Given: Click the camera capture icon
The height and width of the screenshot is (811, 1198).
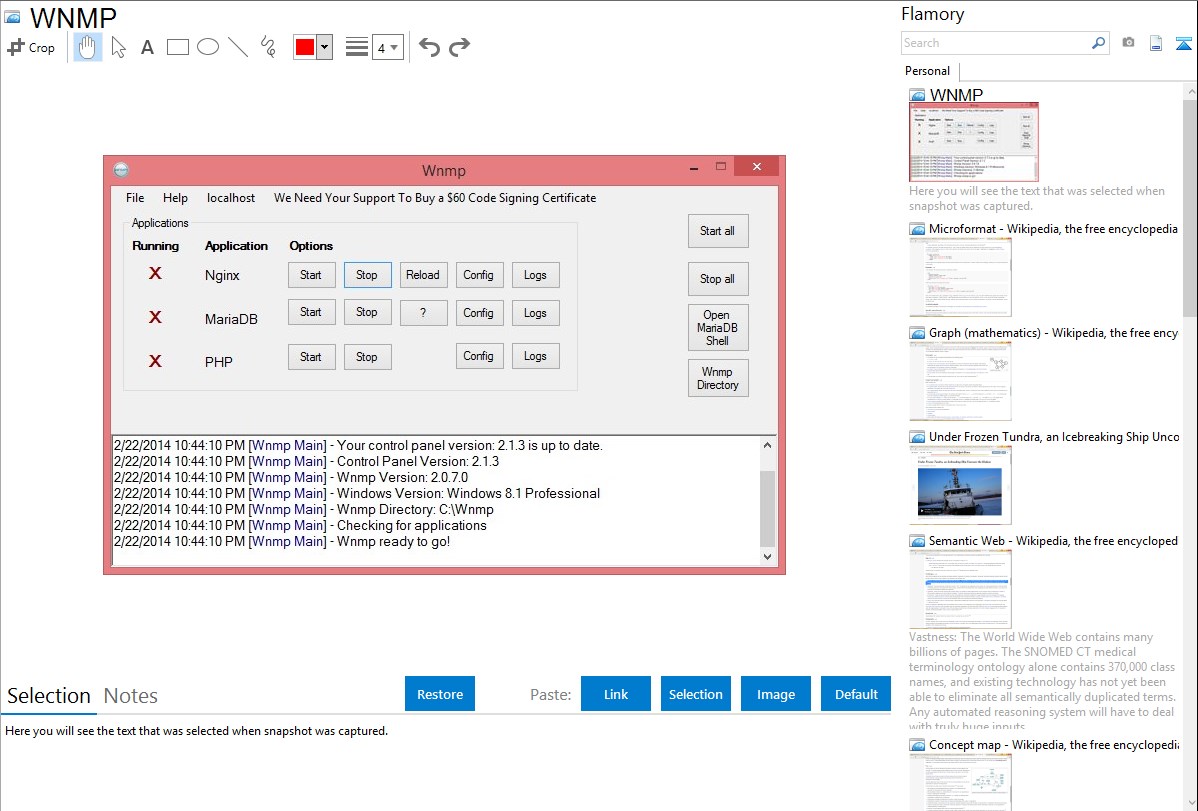Looking at the screenshot, I should [x=1128, y=43].
